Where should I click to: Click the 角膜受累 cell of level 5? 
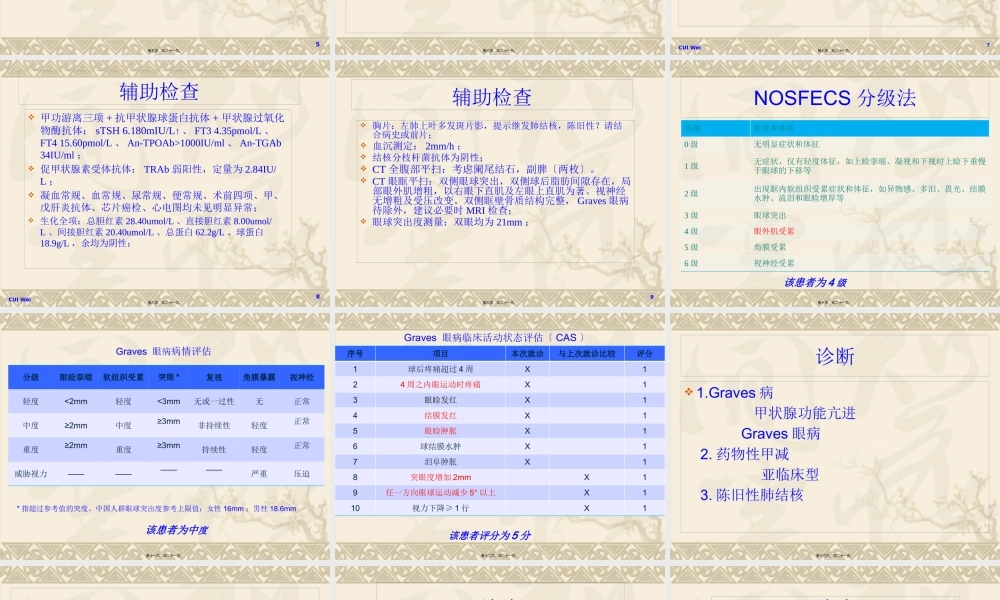point(769,247)
